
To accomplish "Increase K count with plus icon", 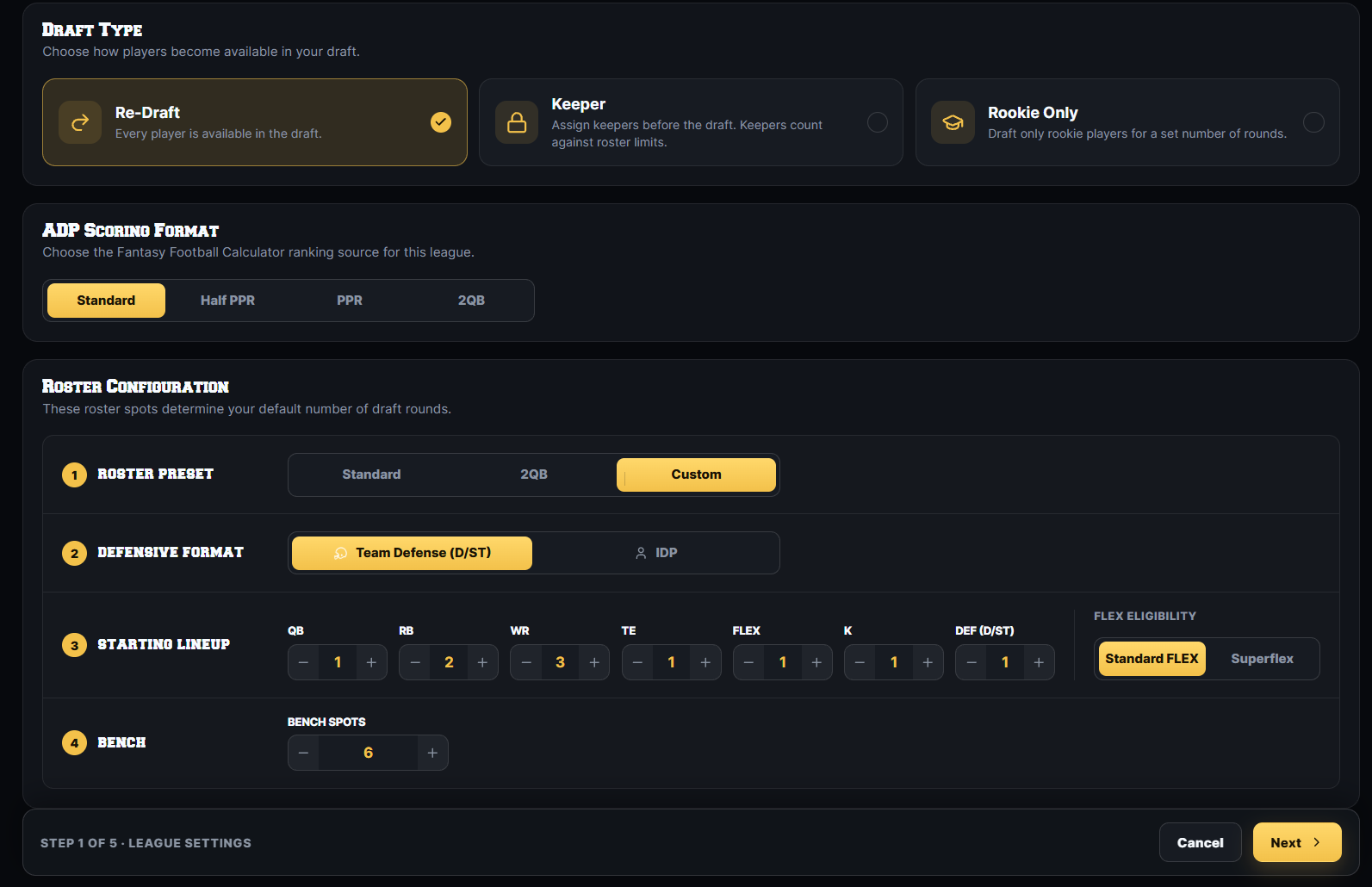I will click(928, 662).
